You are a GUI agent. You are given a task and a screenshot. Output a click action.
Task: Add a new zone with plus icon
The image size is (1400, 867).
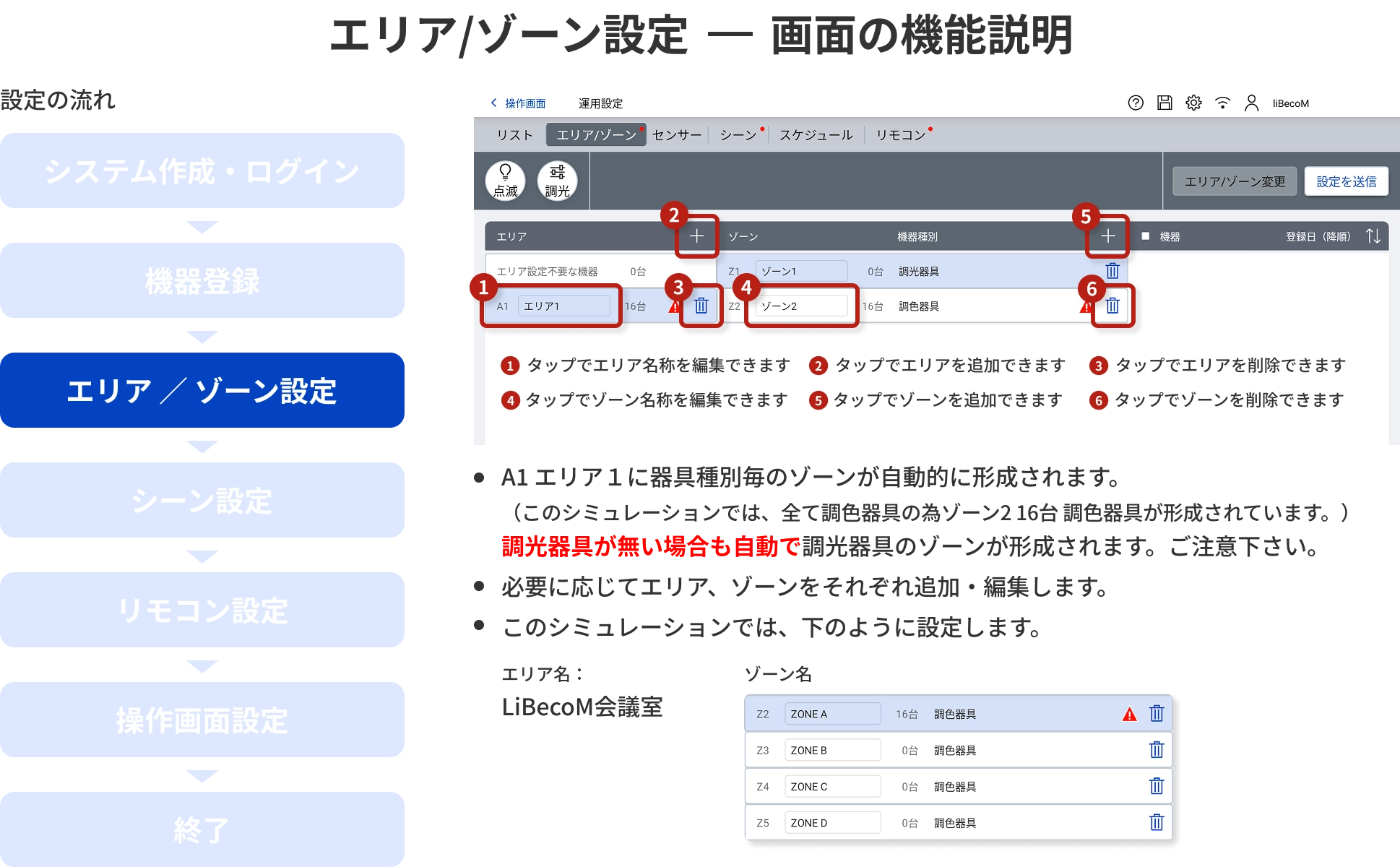pos(1107,236)
